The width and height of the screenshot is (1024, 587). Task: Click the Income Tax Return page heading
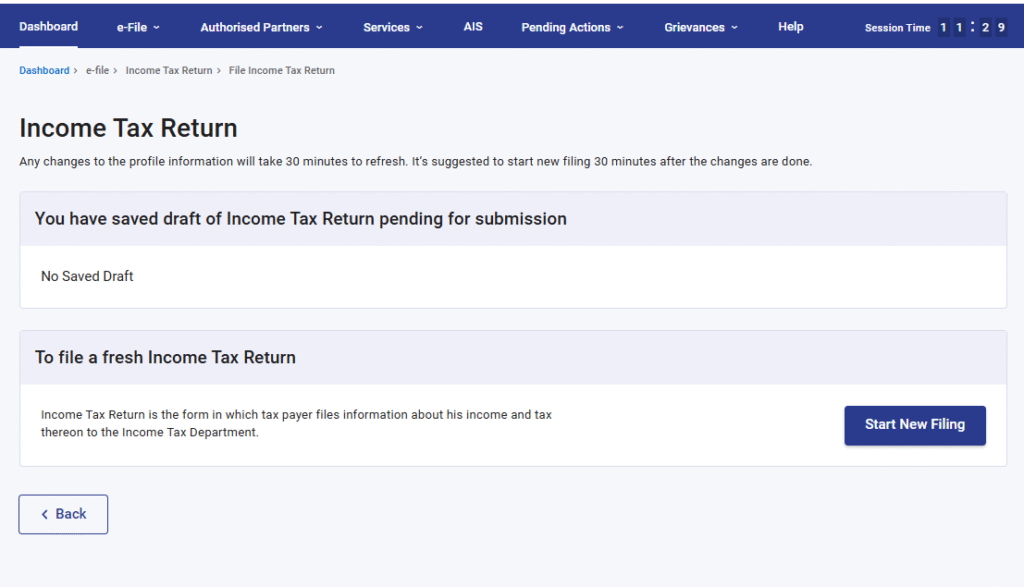point(128,128)
